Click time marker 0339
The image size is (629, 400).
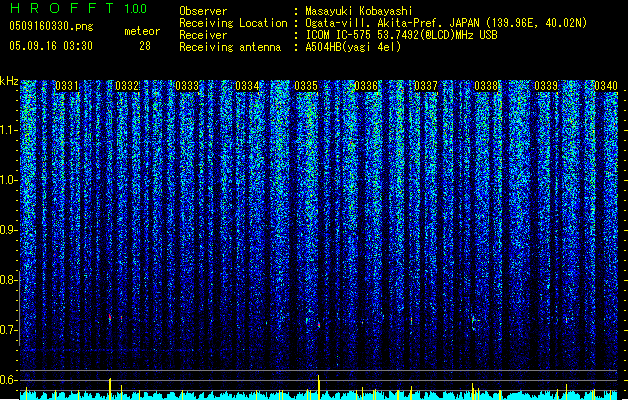(546, 86)
